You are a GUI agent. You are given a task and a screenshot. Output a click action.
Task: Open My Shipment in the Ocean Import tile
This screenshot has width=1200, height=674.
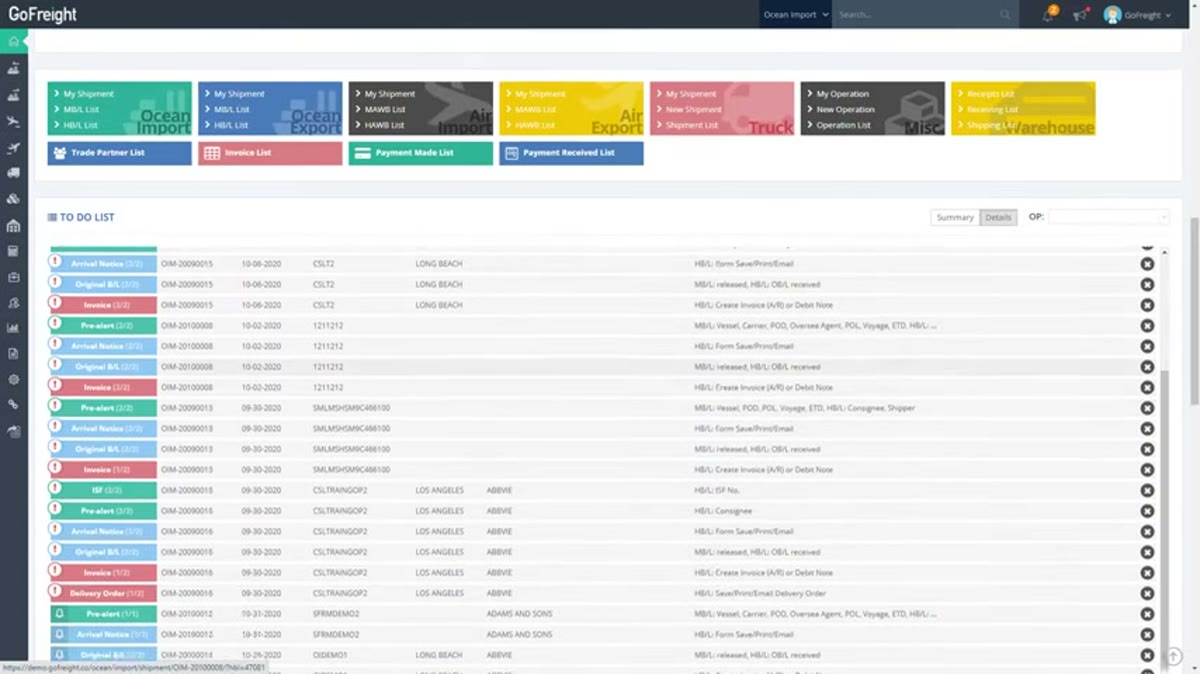89,94
